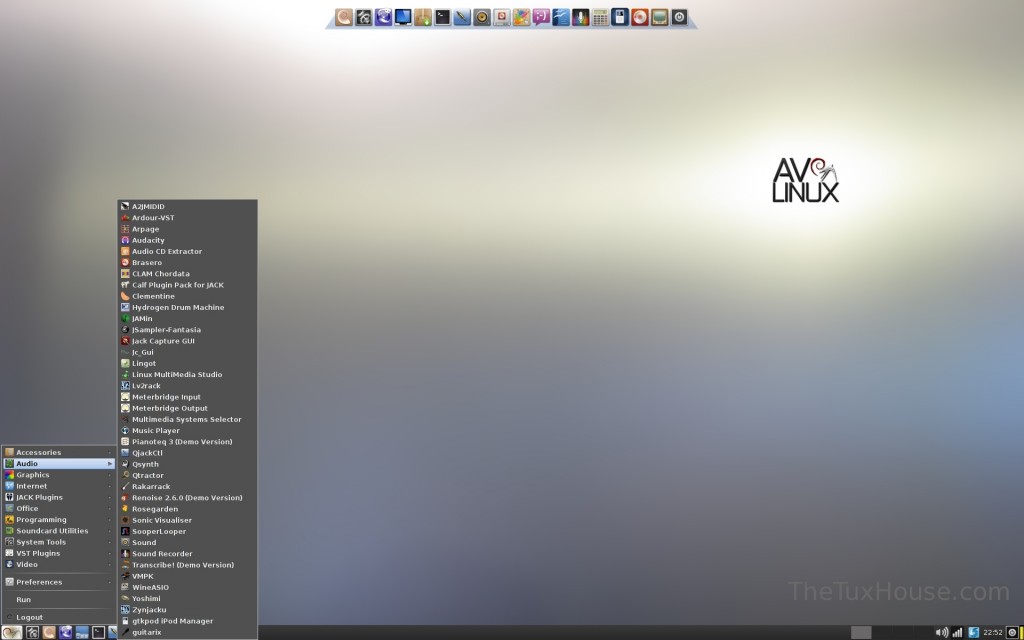Viewport: 1024px width, 640px height.
Task: Open the volume speaker icon in the system tray
Action: click(941, 632)
